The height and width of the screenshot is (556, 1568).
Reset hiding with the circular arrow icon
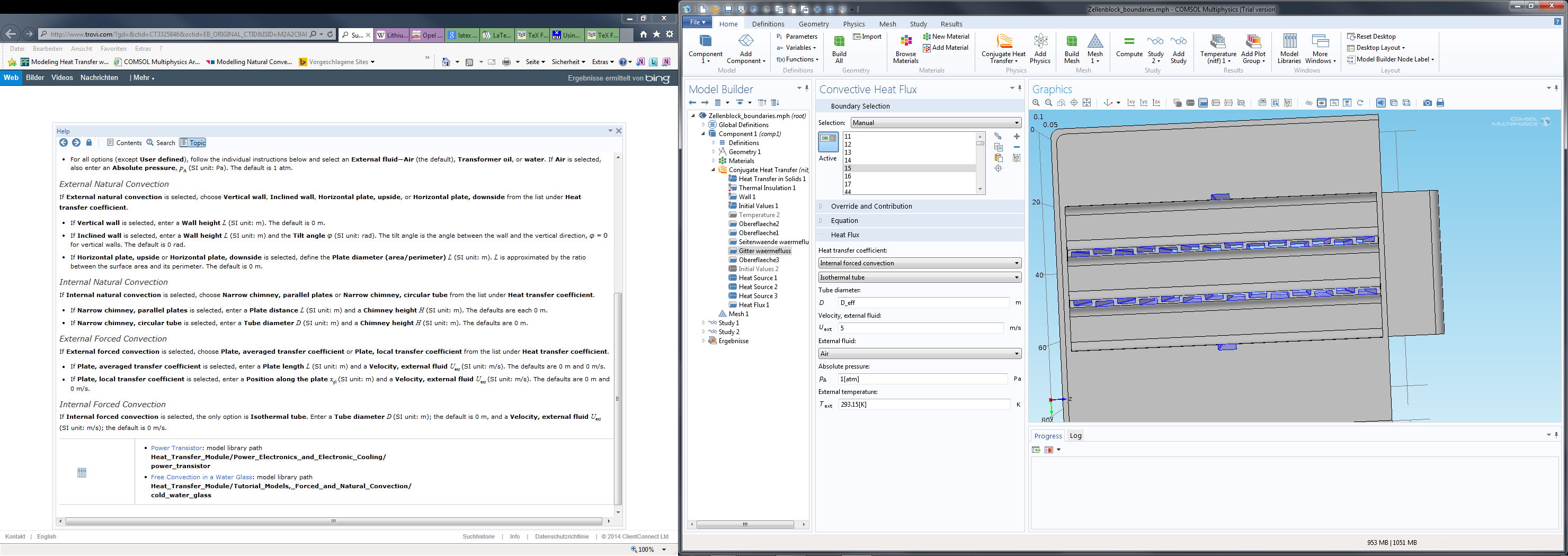[1360, 103]
